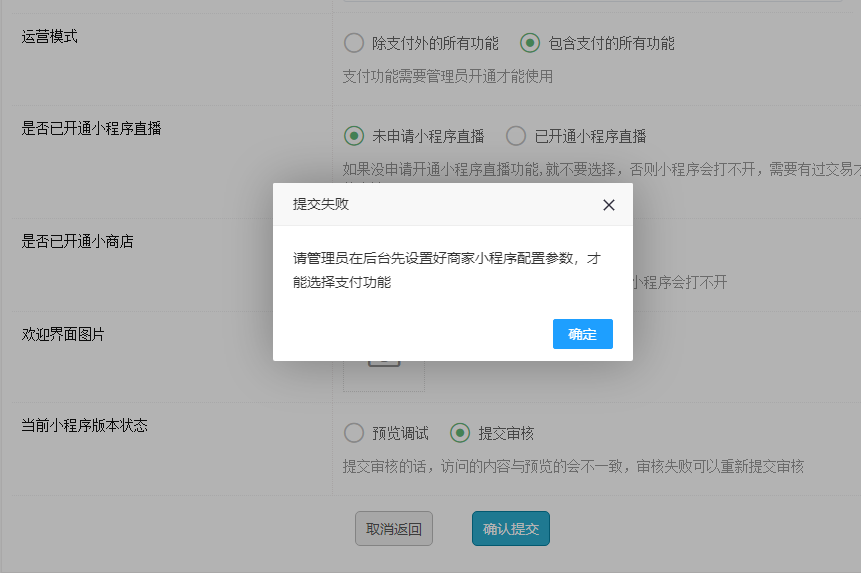The width and height of the screenshot is (861, 573).
Task: Click the 欢迎界面图片 row label
Action: click(x=63, y=334)
